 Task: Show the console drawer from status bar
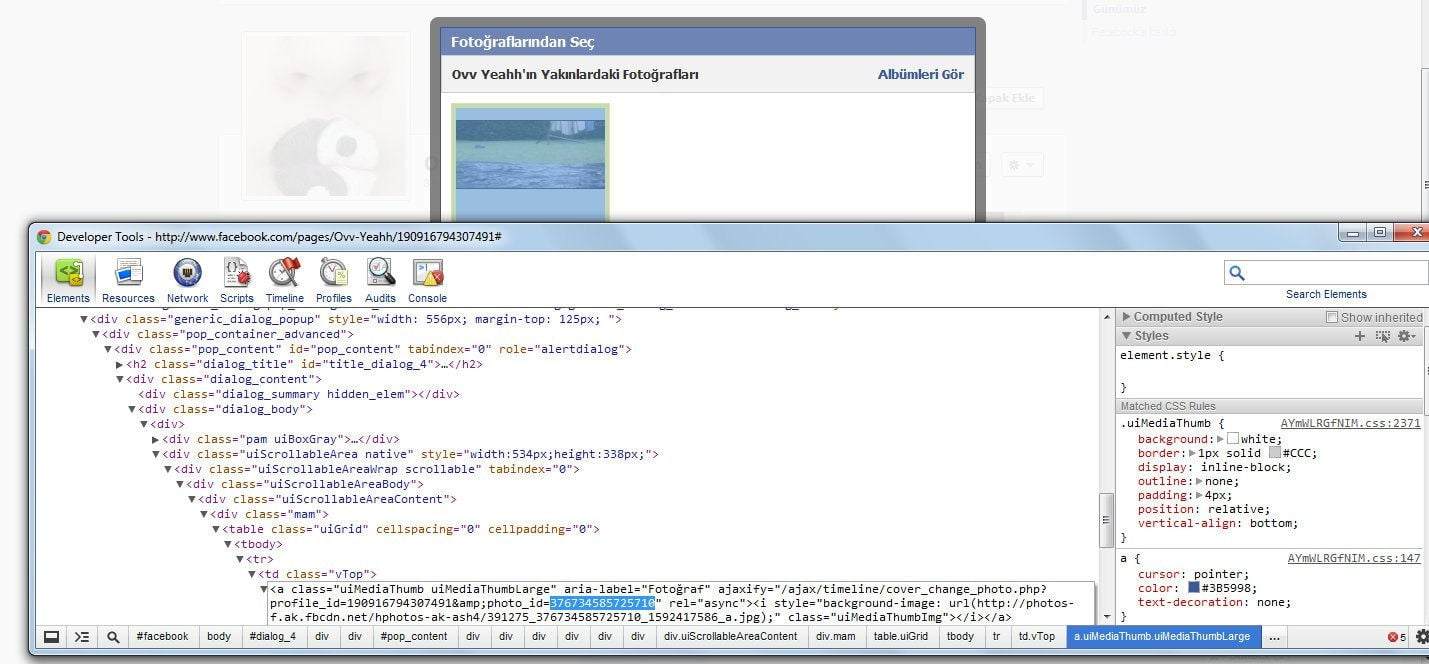(x=82, y=636)
